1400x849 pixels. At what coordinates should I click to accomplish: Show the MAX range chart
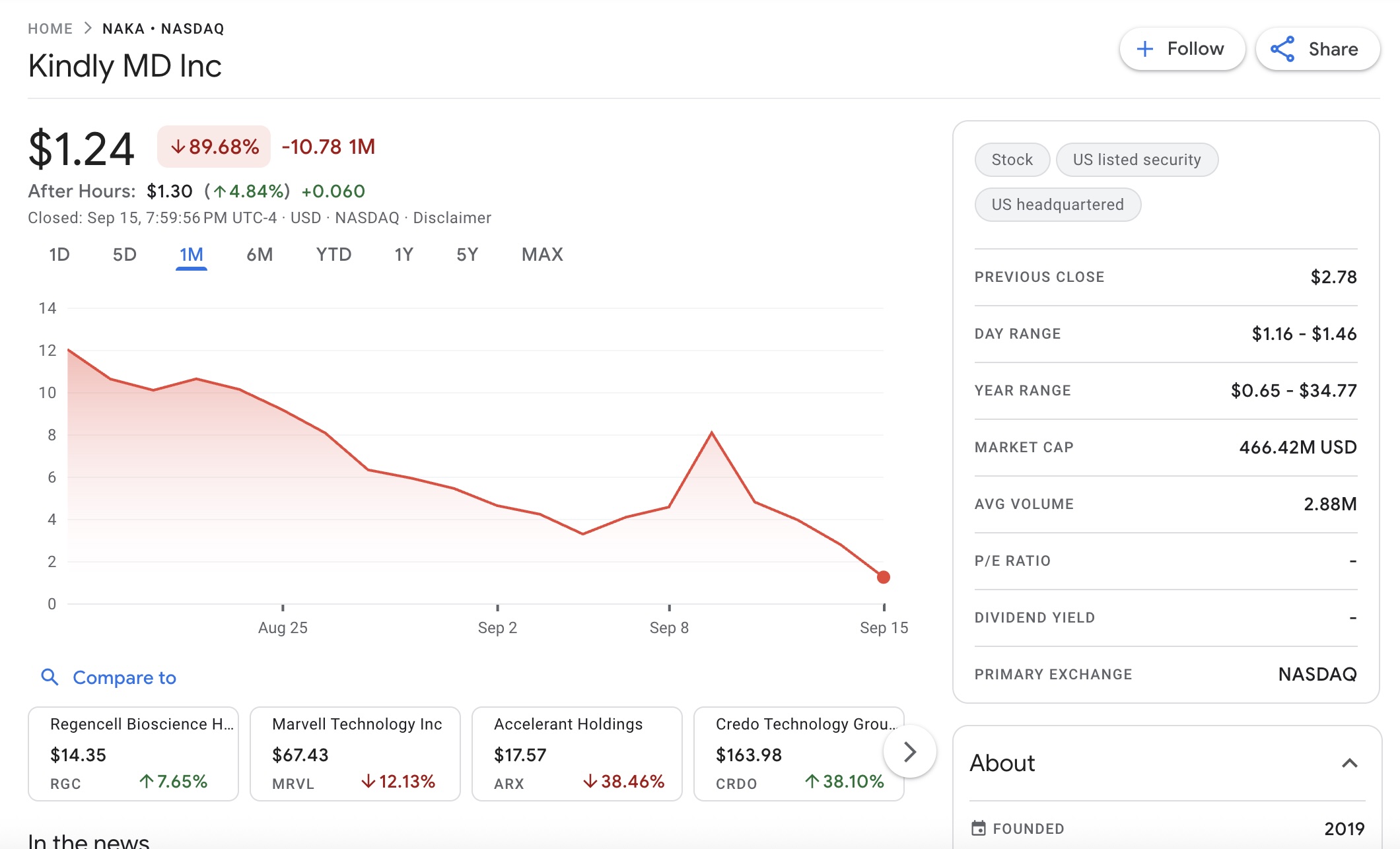pos(542,255)
